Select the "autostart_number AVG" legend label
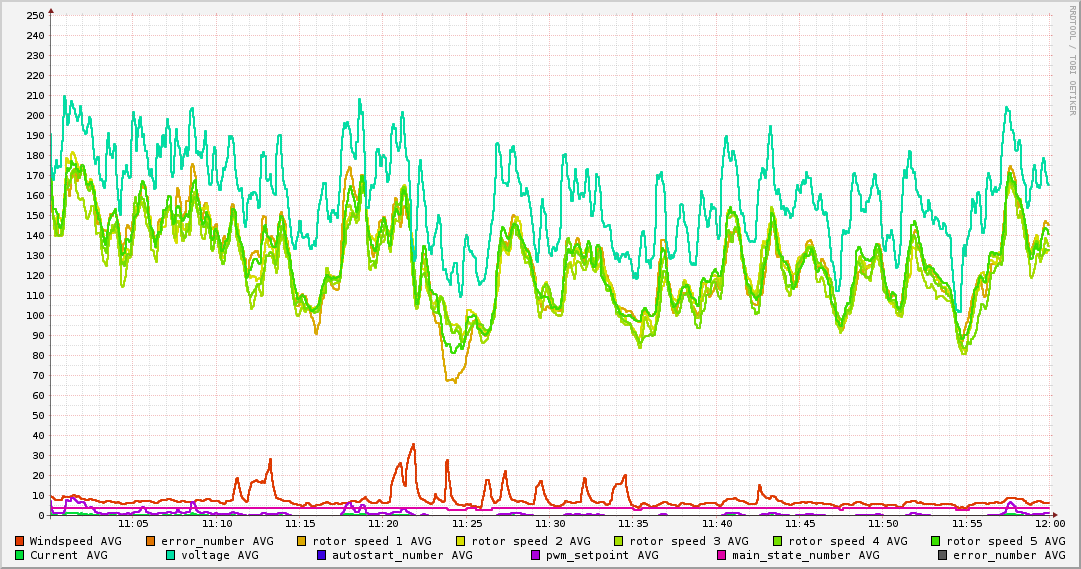1081x569 pixels. pos(402,555)
